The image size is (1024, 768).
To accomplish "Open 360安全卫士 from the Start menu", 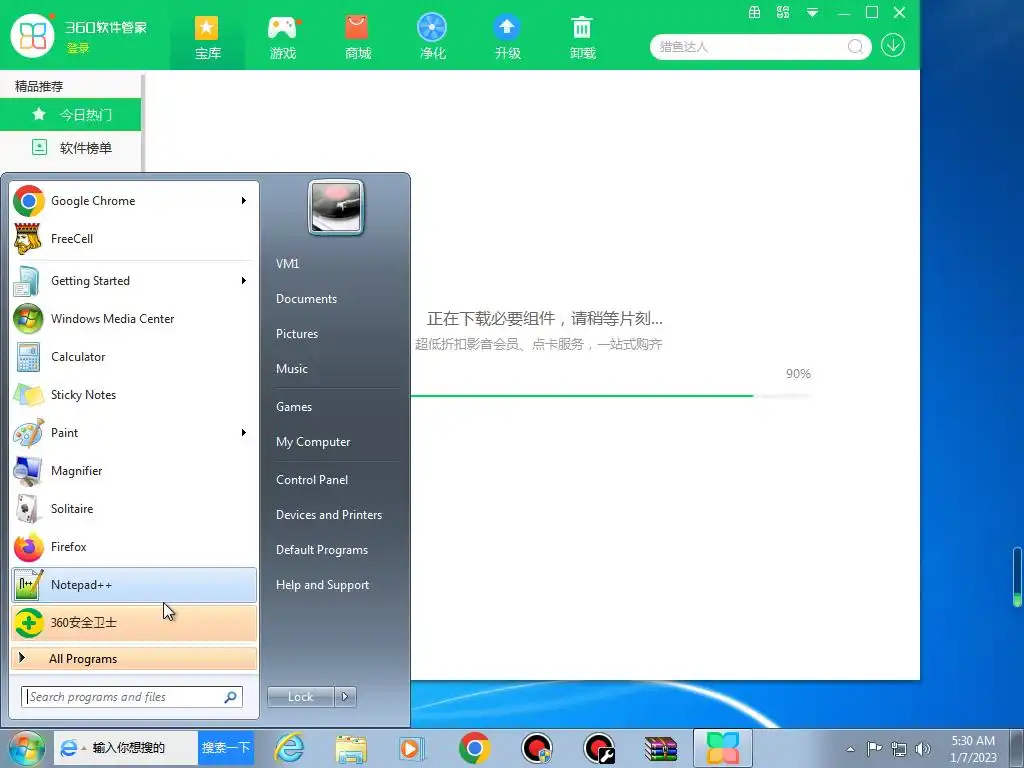I will (134, 622).
